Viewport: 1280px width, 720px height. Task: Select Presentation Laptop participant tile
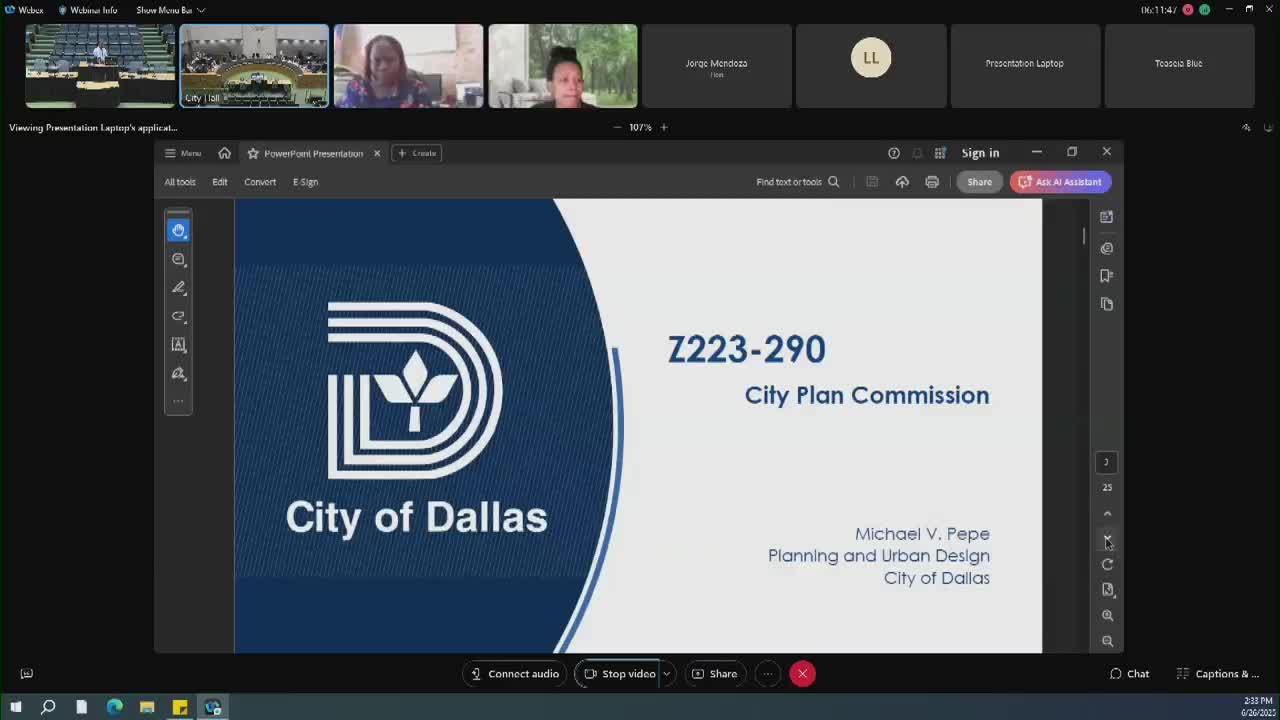(1025, 66)
